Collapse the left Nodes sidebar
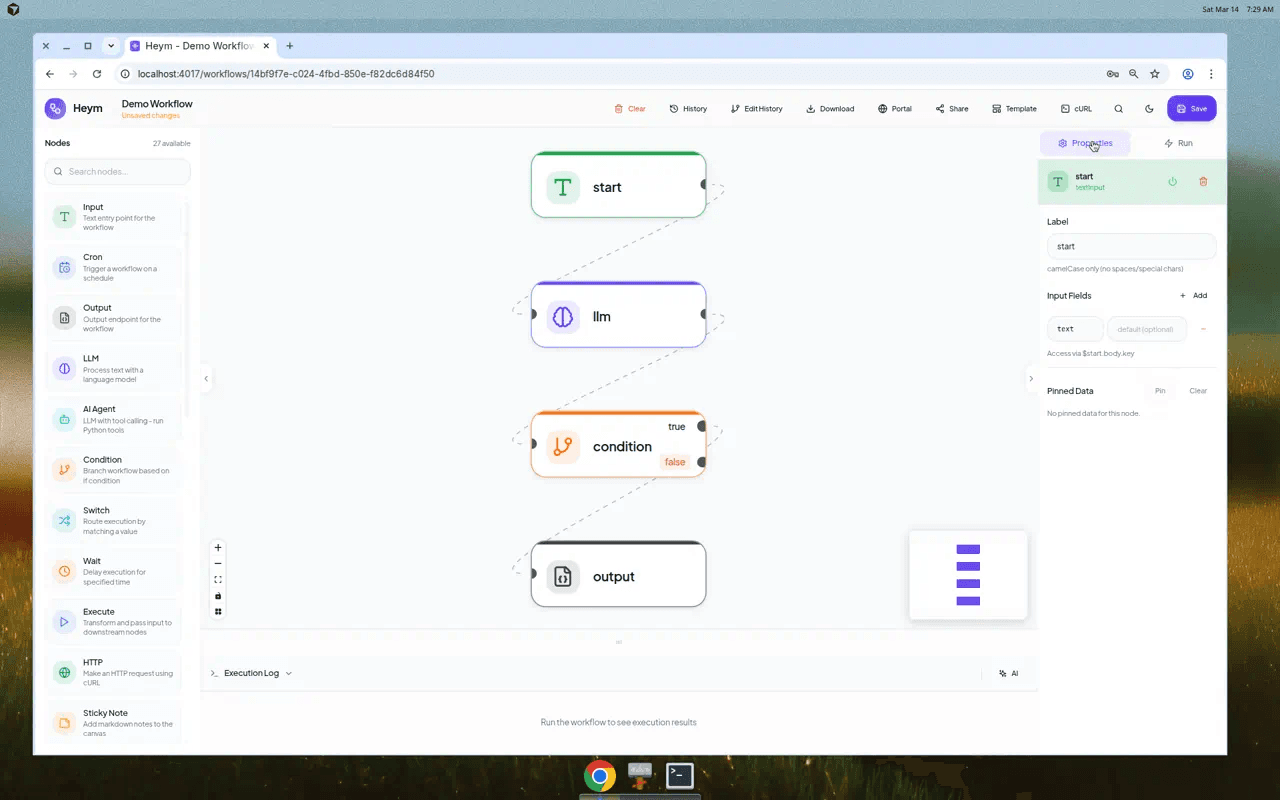 click(207, 378)
